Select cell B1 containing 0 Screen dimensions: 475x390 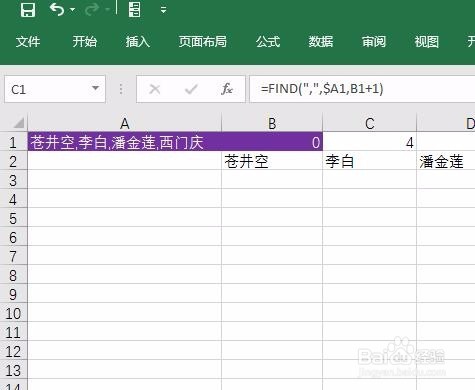[272, 142]
